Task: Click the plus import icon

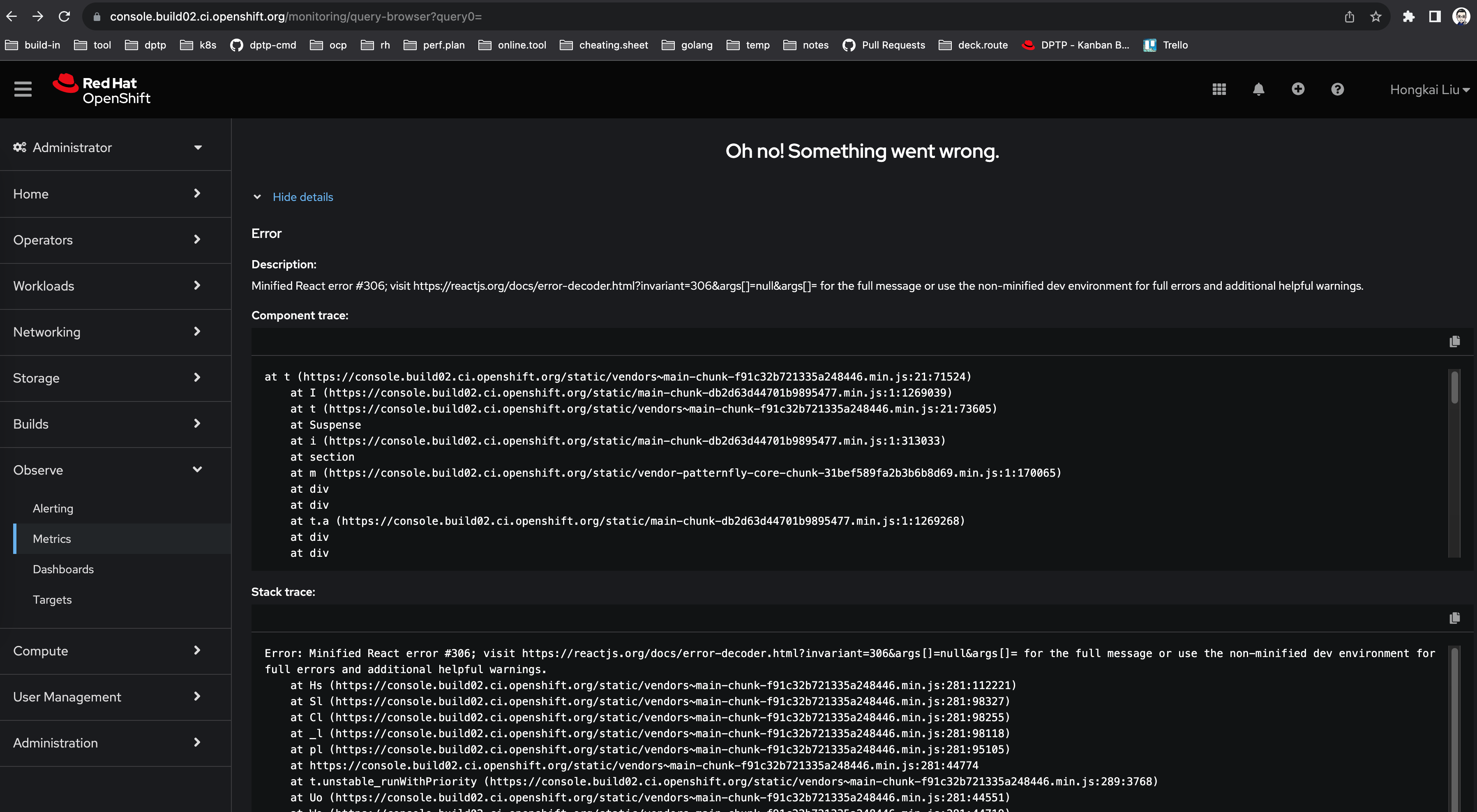Action: 1298,90
